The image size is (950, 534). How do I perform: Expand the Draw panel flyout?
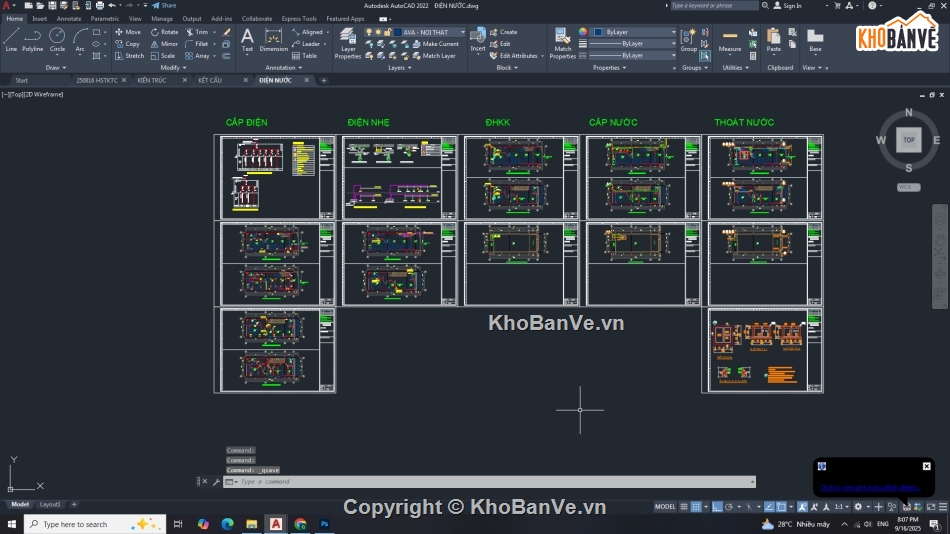pyautogui.click(x=56, y=68)
